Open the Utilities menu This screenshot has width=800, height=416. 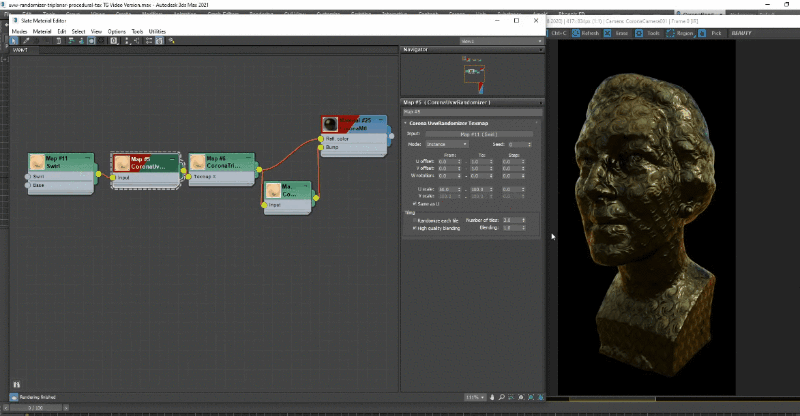(x=157, y=31)
